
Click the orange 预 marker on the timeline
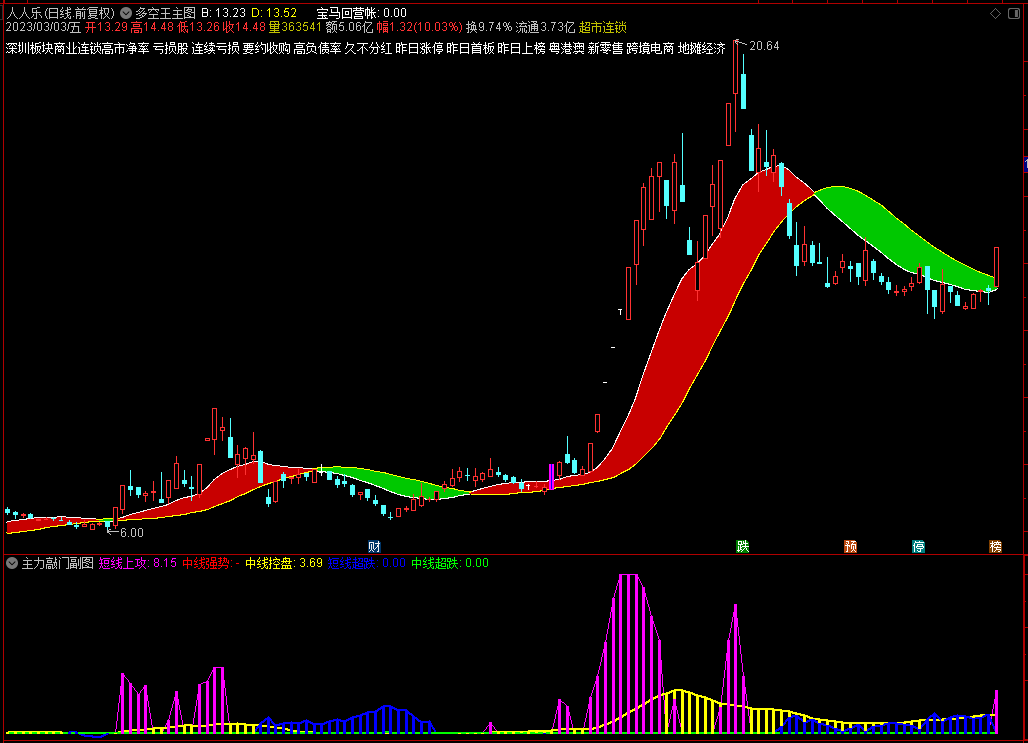pos(850,546)
